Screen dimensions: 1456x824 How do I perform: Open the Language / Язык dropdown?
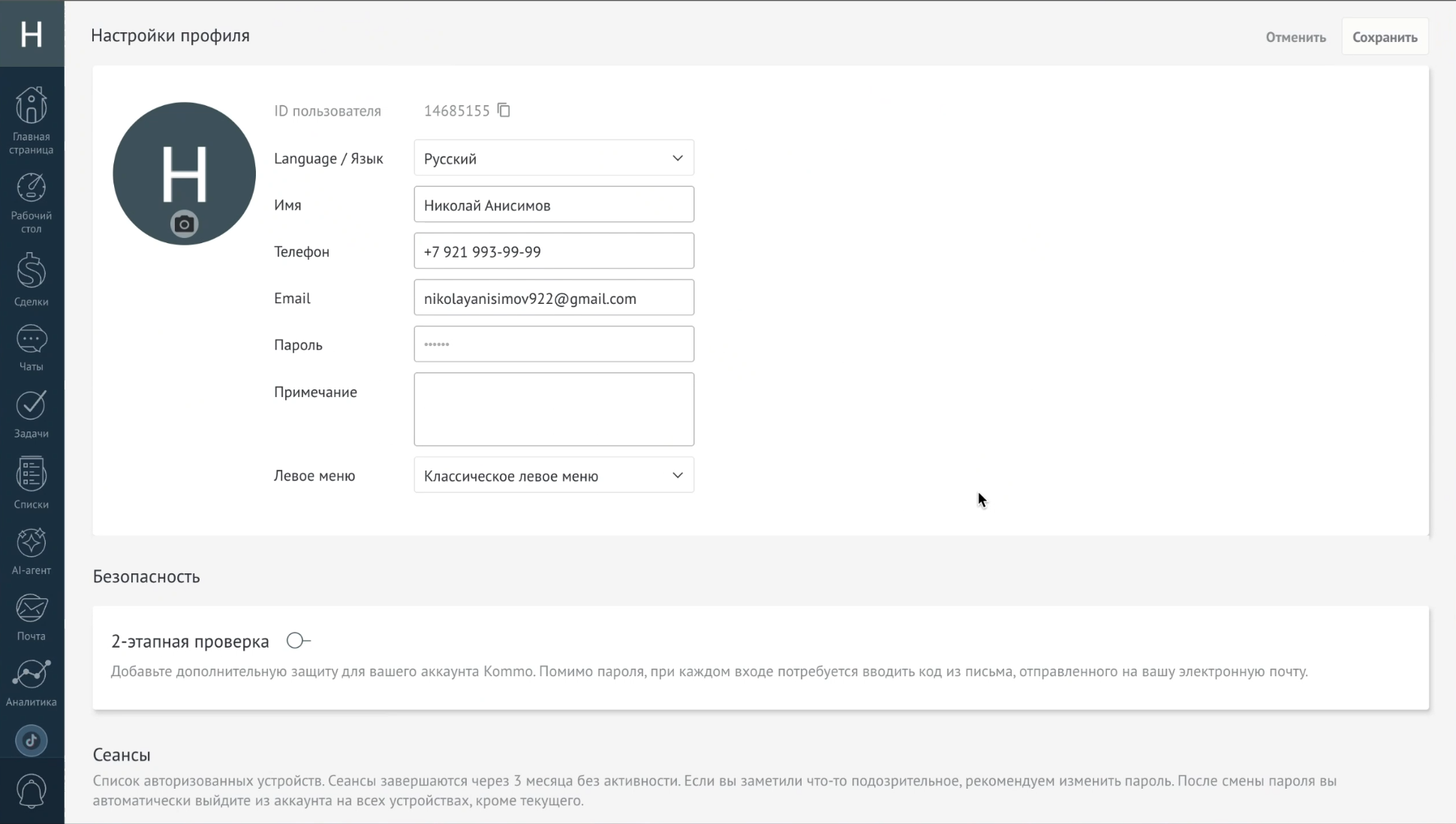pyautogui.click(x=553, y=158)
